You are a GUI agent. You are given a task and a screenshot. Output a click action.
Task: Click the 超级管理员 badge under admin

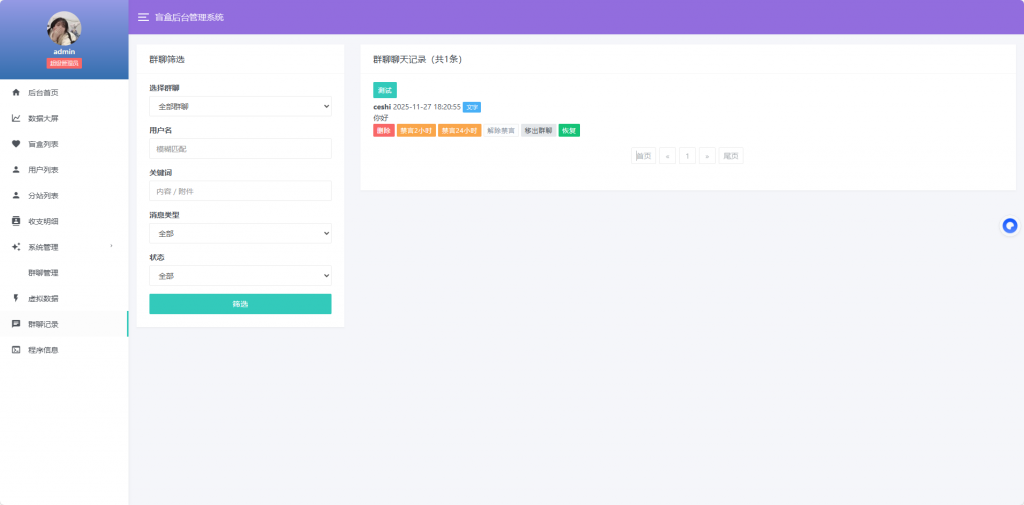coord(64,63)
